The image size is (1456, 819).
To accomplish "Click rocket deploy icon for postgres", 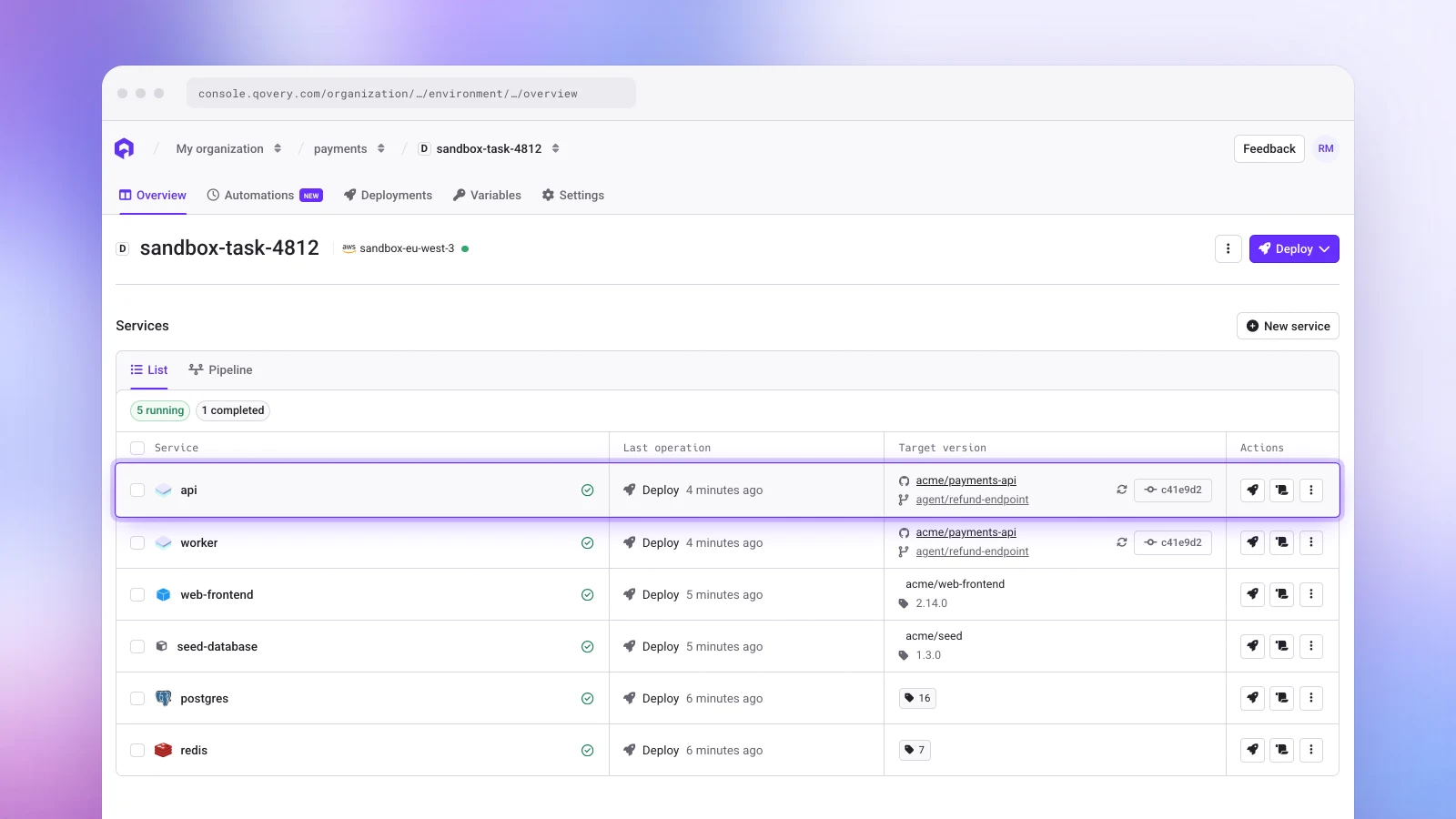I will [x=1253, y=698].
